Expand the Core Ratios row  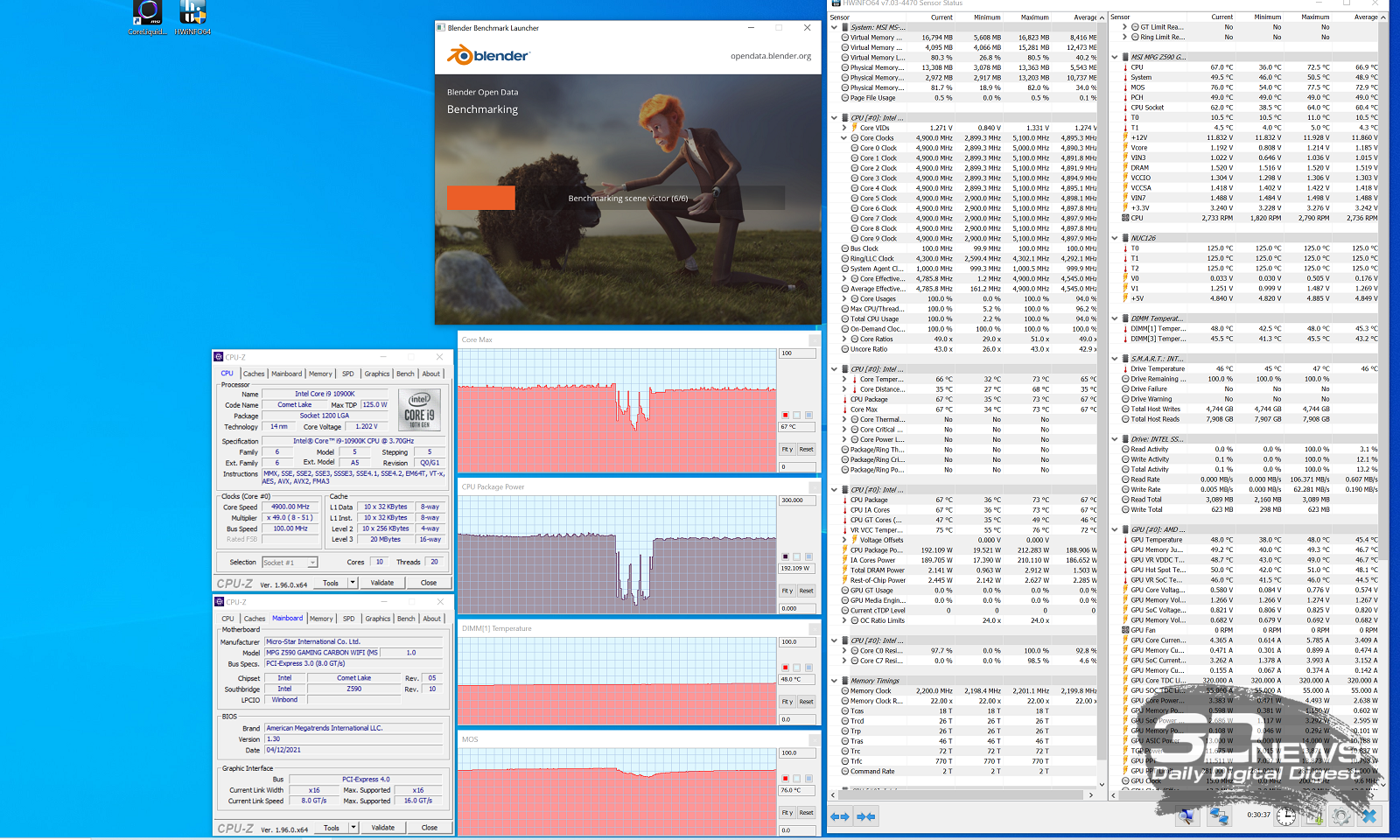(x=844, y=339)
